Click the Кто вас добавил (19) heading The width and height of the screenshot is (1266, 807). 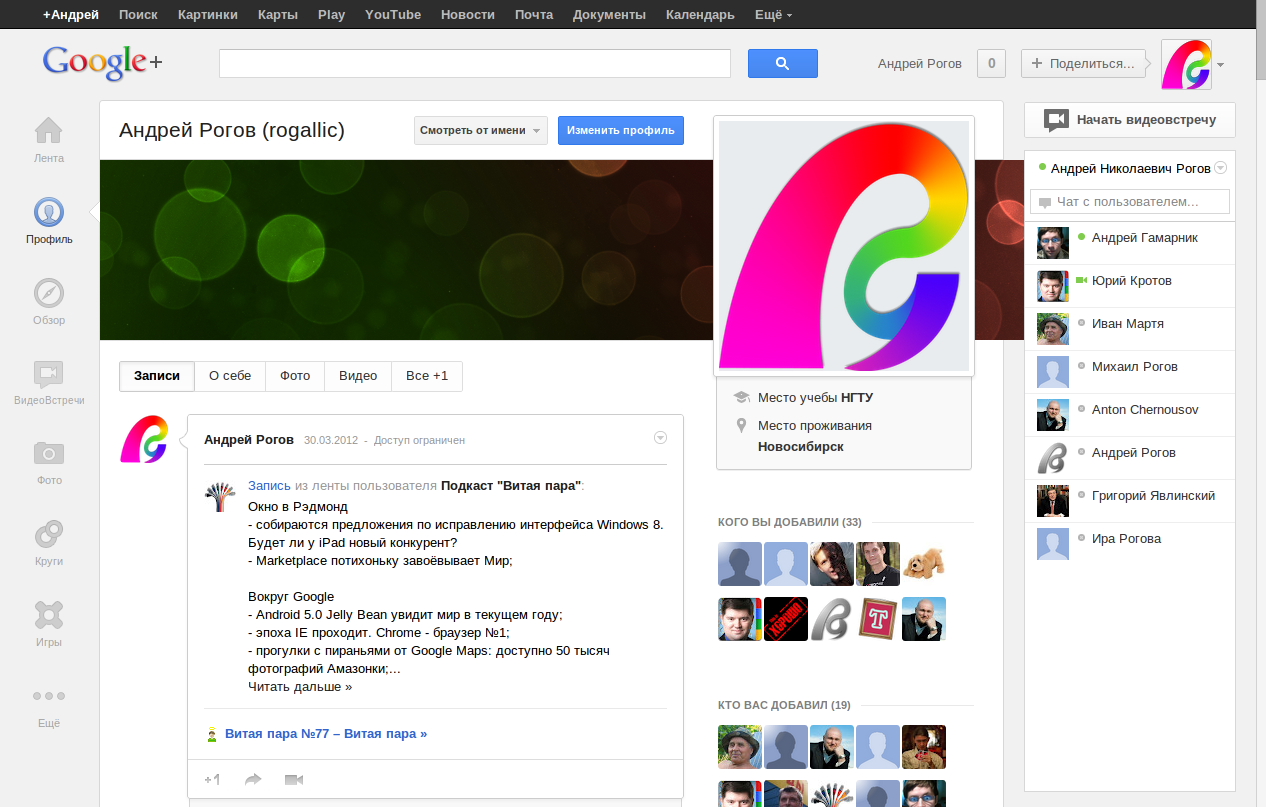point(784,705)
